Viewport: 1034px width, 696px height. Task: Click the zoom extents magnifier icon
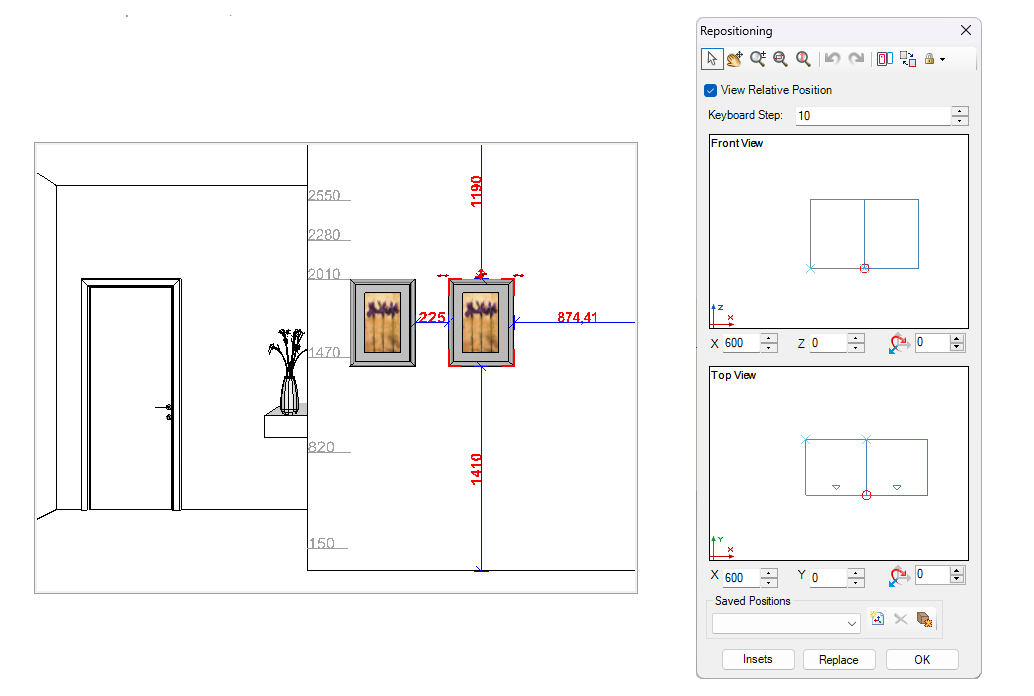803,59
